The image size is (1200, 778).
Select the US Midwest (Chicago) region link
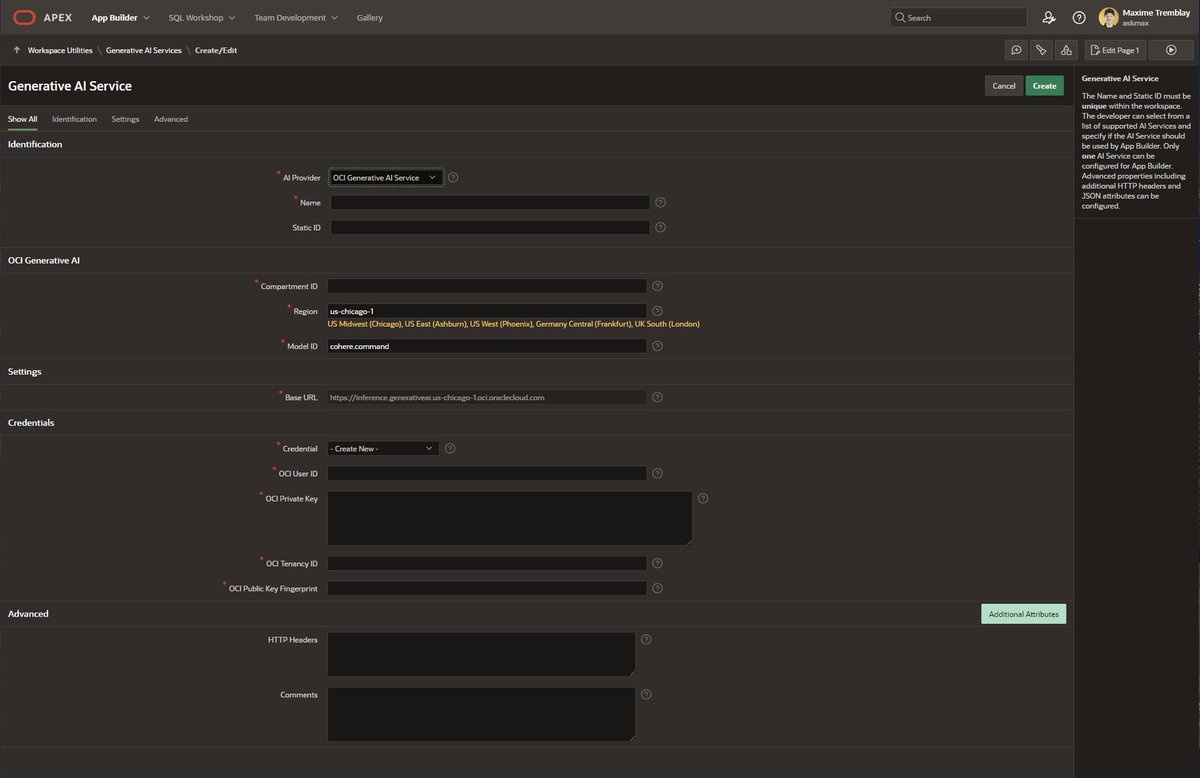[x=364, y=324]
